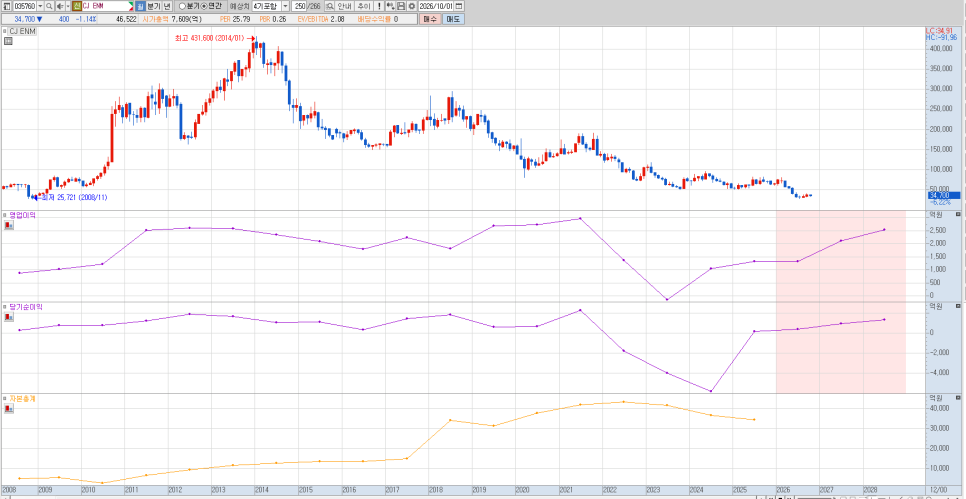Select the blue 월 period button
Viewport: 966px width, 499px height.
point(140,6)
